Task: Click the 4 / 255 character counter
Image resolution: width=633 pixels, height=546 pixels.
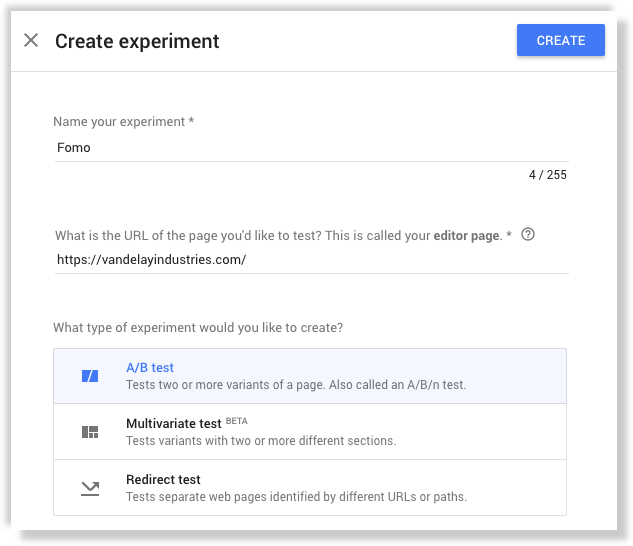Action: pos(547,175)
